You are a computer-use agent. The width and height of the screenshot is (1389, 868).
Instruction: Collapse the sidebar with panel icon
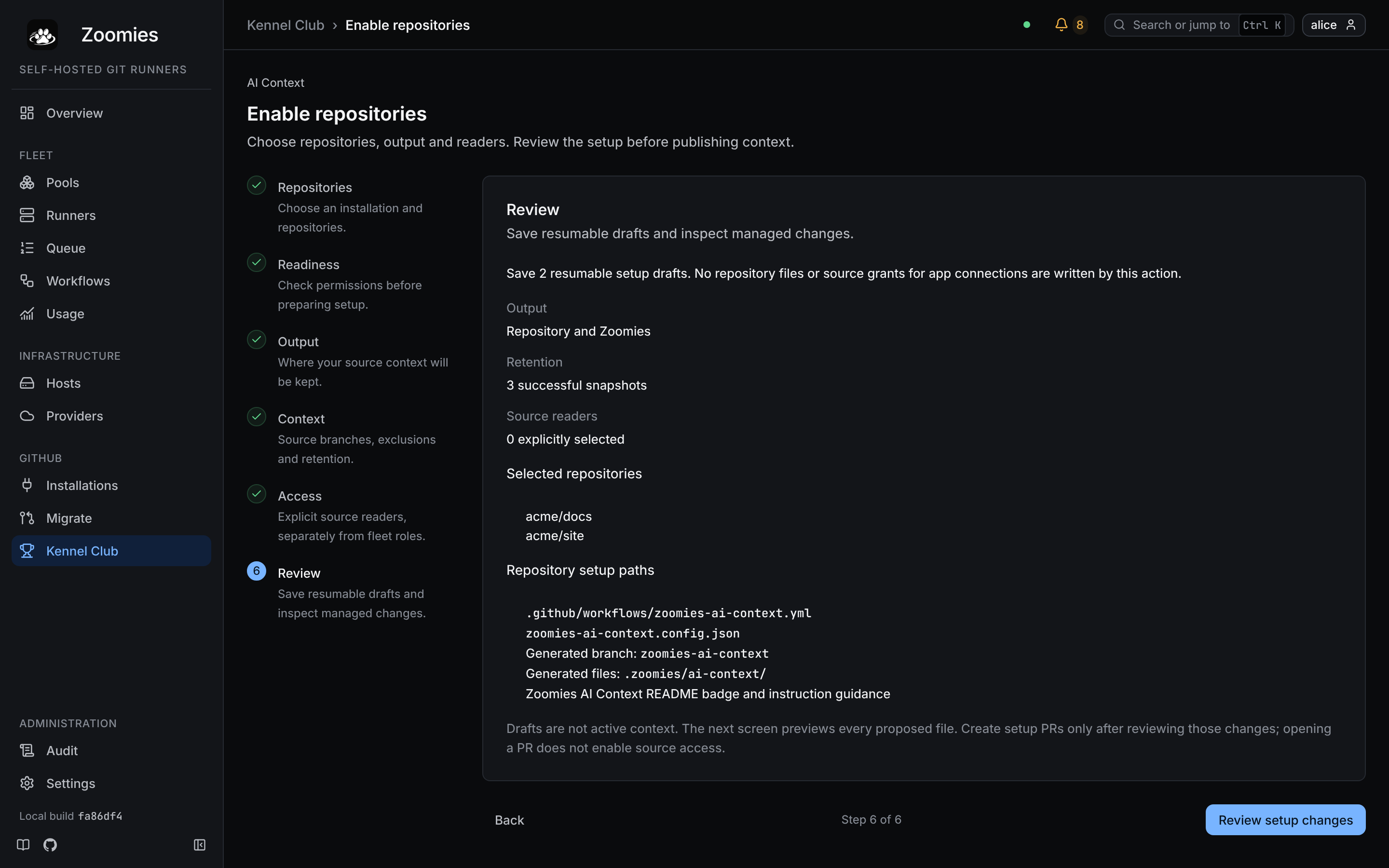[200, 844]
